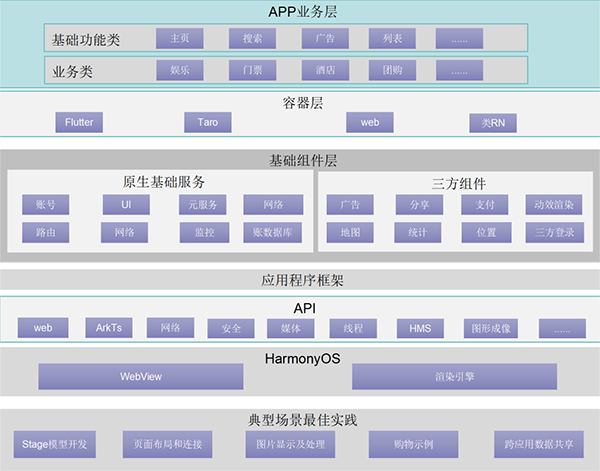Click the 元服务 block
The width and height of the screenshot is (600, 471).
[x=198, y=205]
